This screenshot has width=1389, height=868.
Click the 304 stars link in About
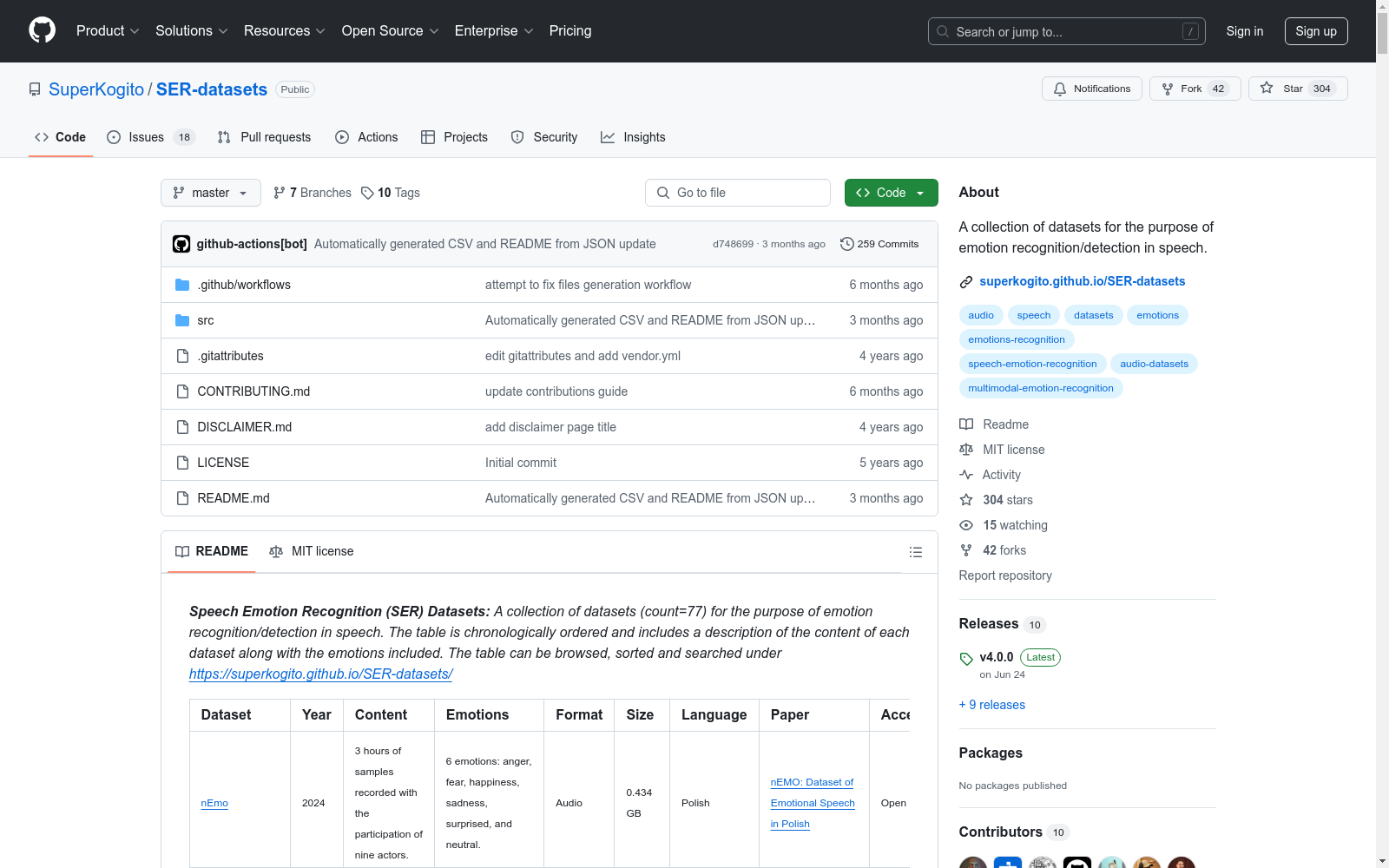click(x=1008, y=500)
